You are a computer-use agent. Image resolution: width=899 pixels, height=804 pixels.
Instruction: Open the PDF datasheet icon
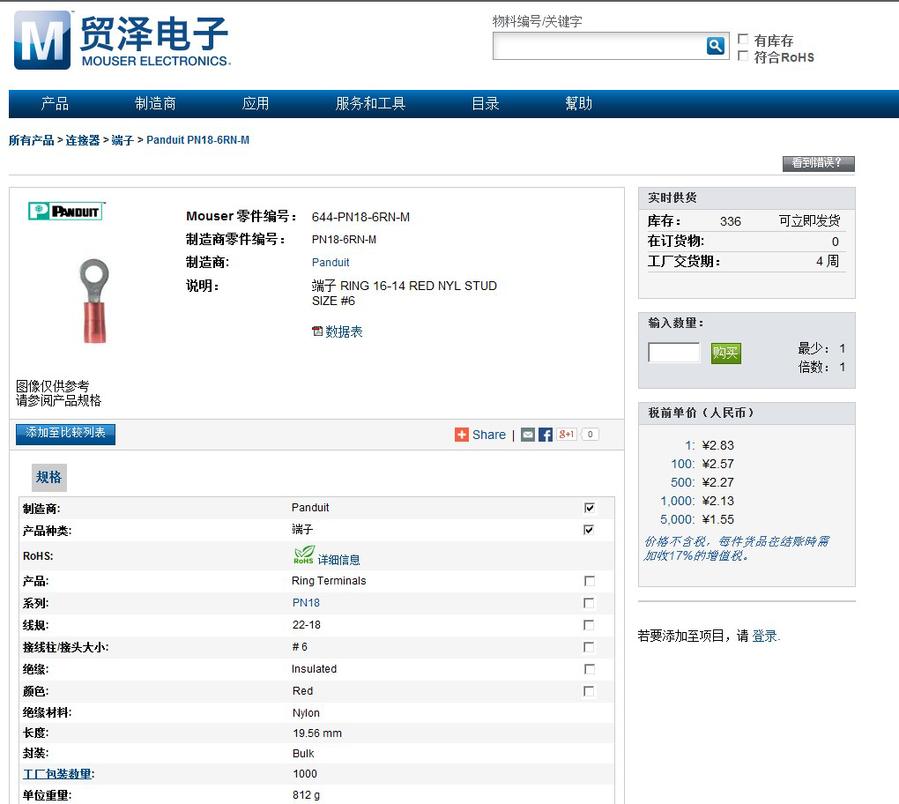click(318, 331)
